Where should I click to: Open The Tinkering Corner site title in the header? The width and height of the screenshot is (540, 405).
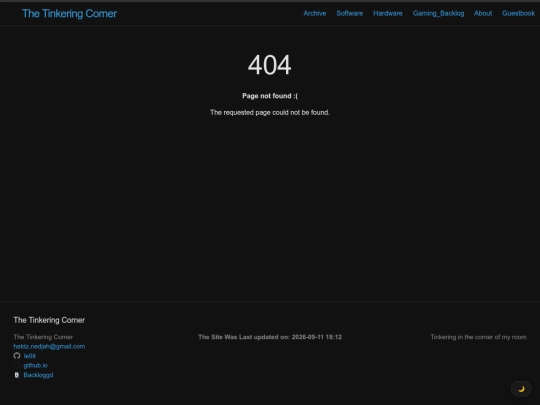point(69,13)
